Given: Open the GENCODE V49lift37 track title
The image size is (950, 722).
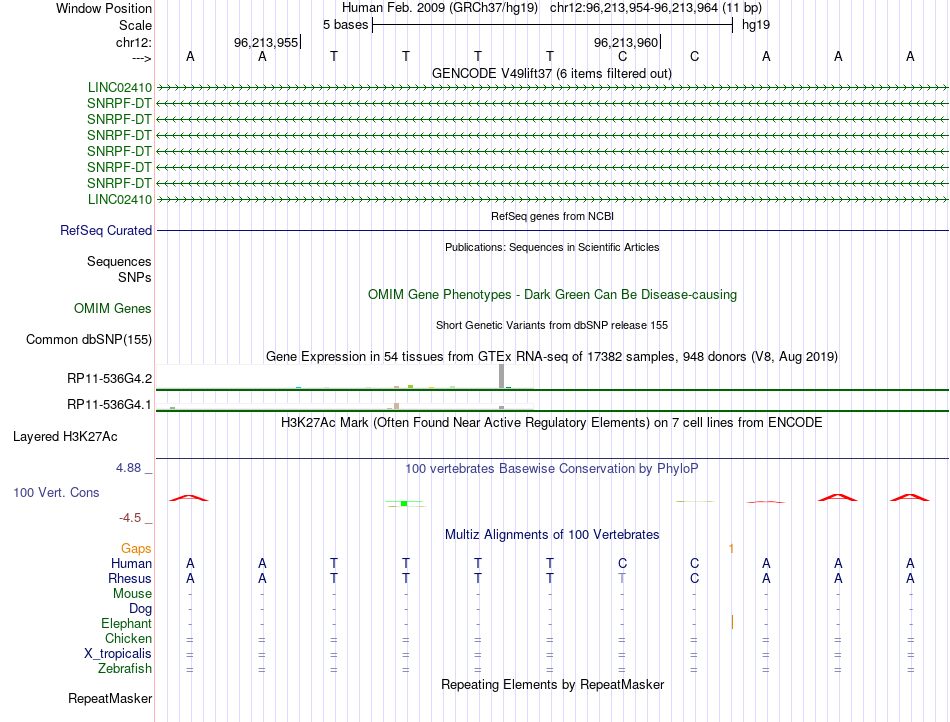Looking at the screenshot, I should click(551, 73).
